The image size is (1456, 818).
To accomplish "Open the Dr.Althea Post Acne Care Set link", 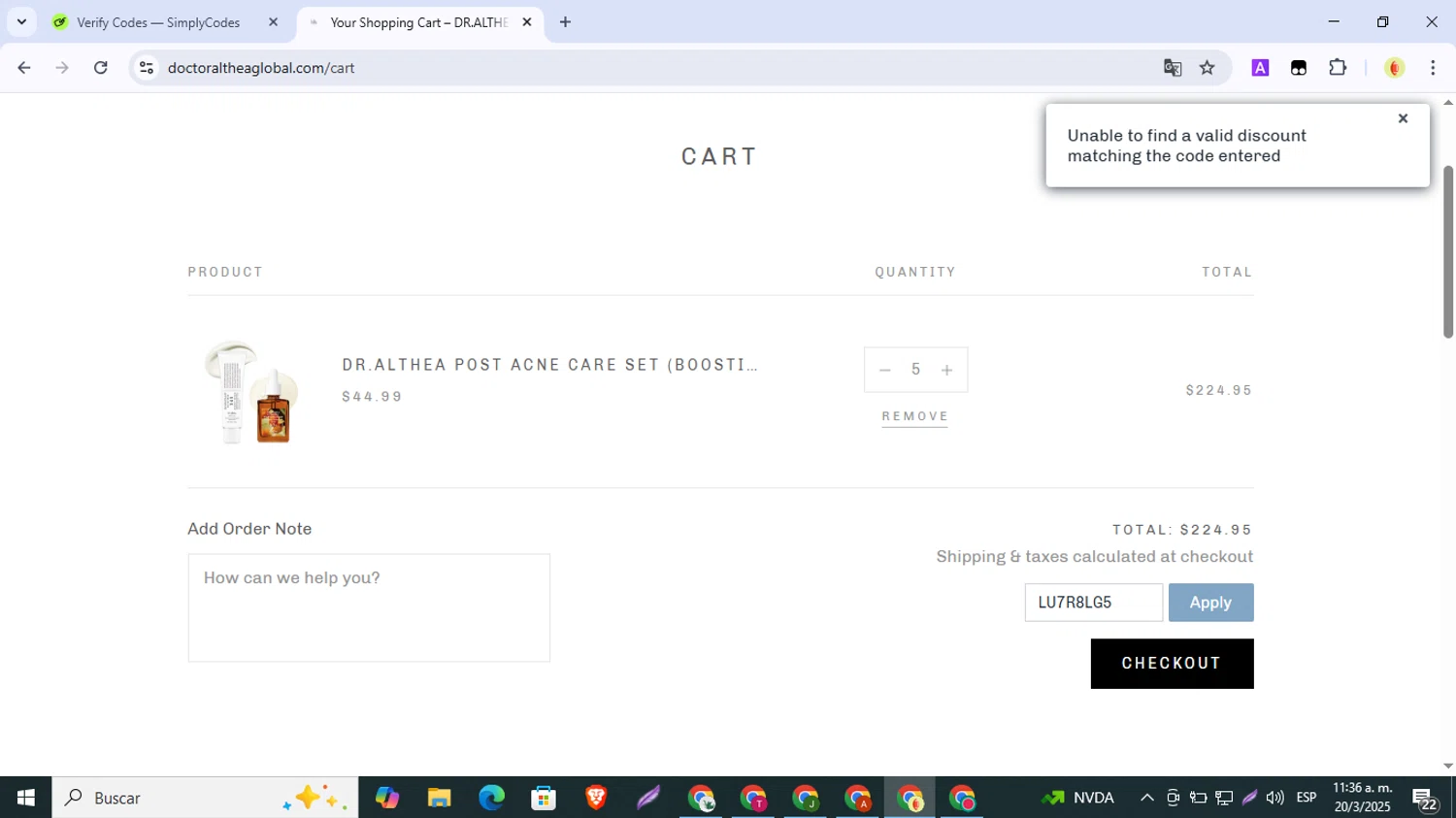I will 549,365.
